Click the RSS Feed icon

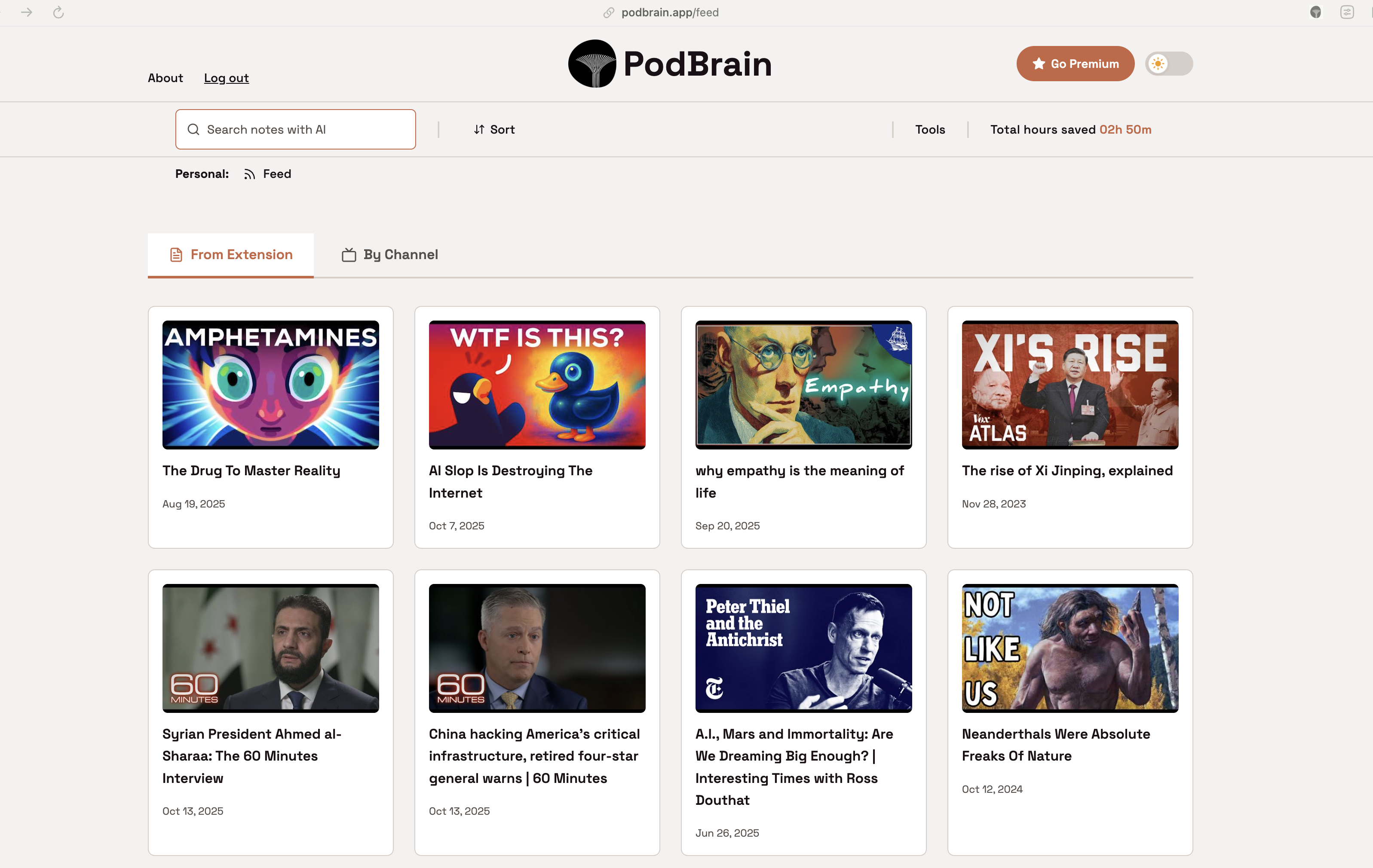coord(249,174)
